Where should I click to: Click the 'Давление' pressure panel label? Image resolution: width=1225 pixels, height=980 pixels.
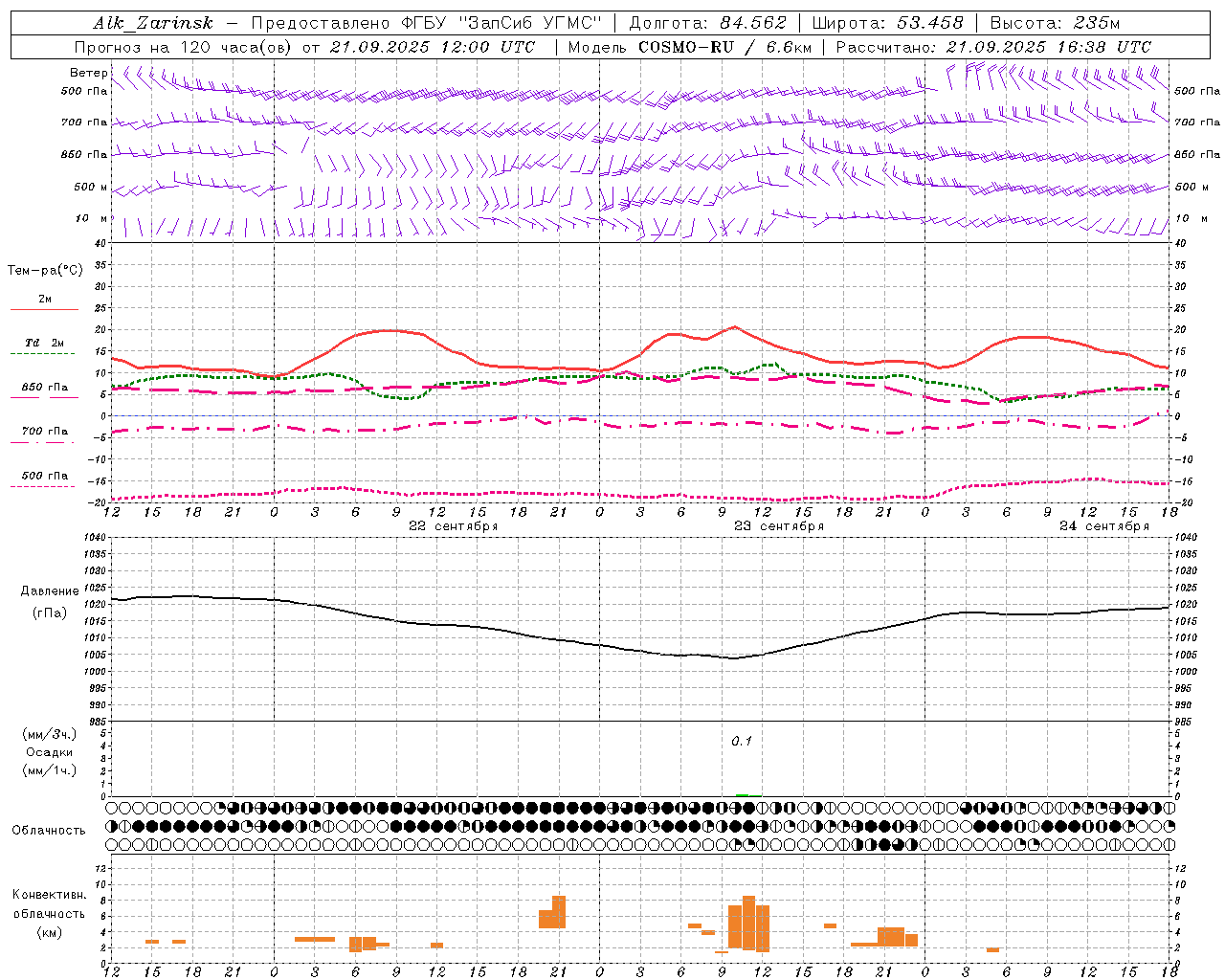[50, 591]
